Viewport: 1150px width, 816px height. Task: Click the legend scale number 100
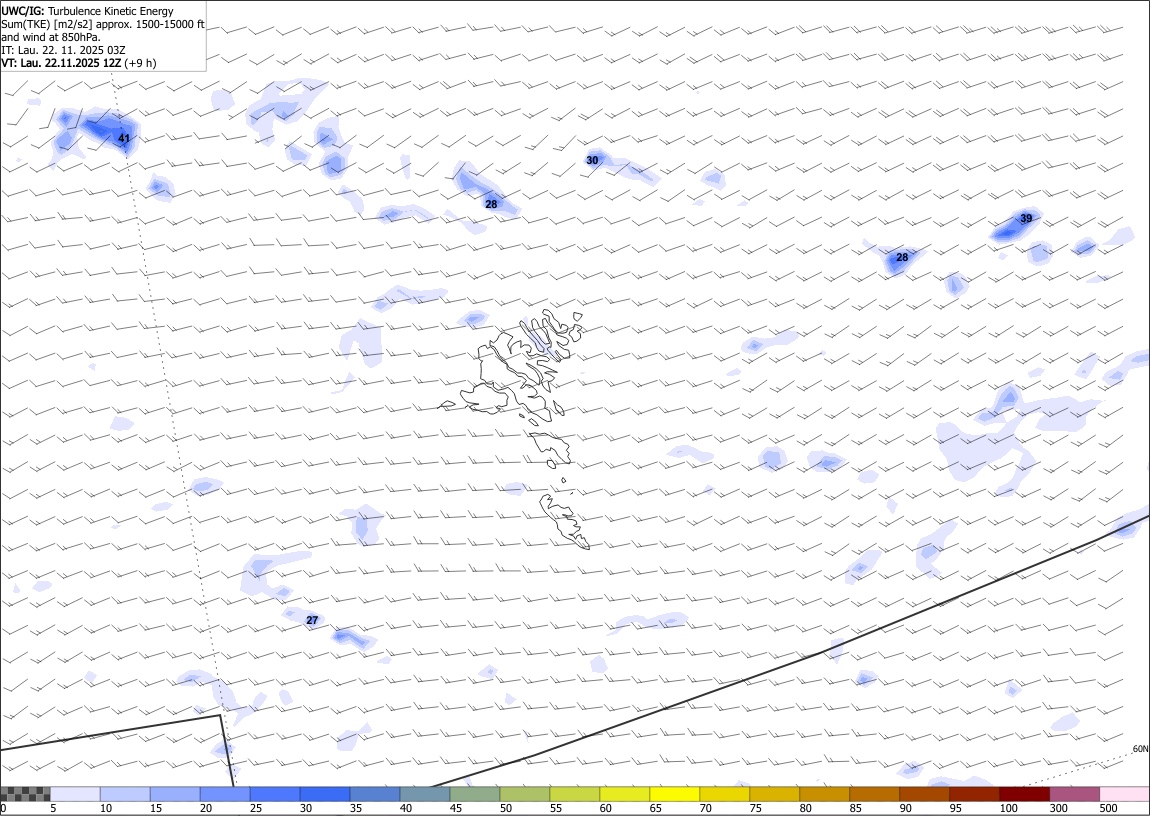click(x=1008, y=808)
